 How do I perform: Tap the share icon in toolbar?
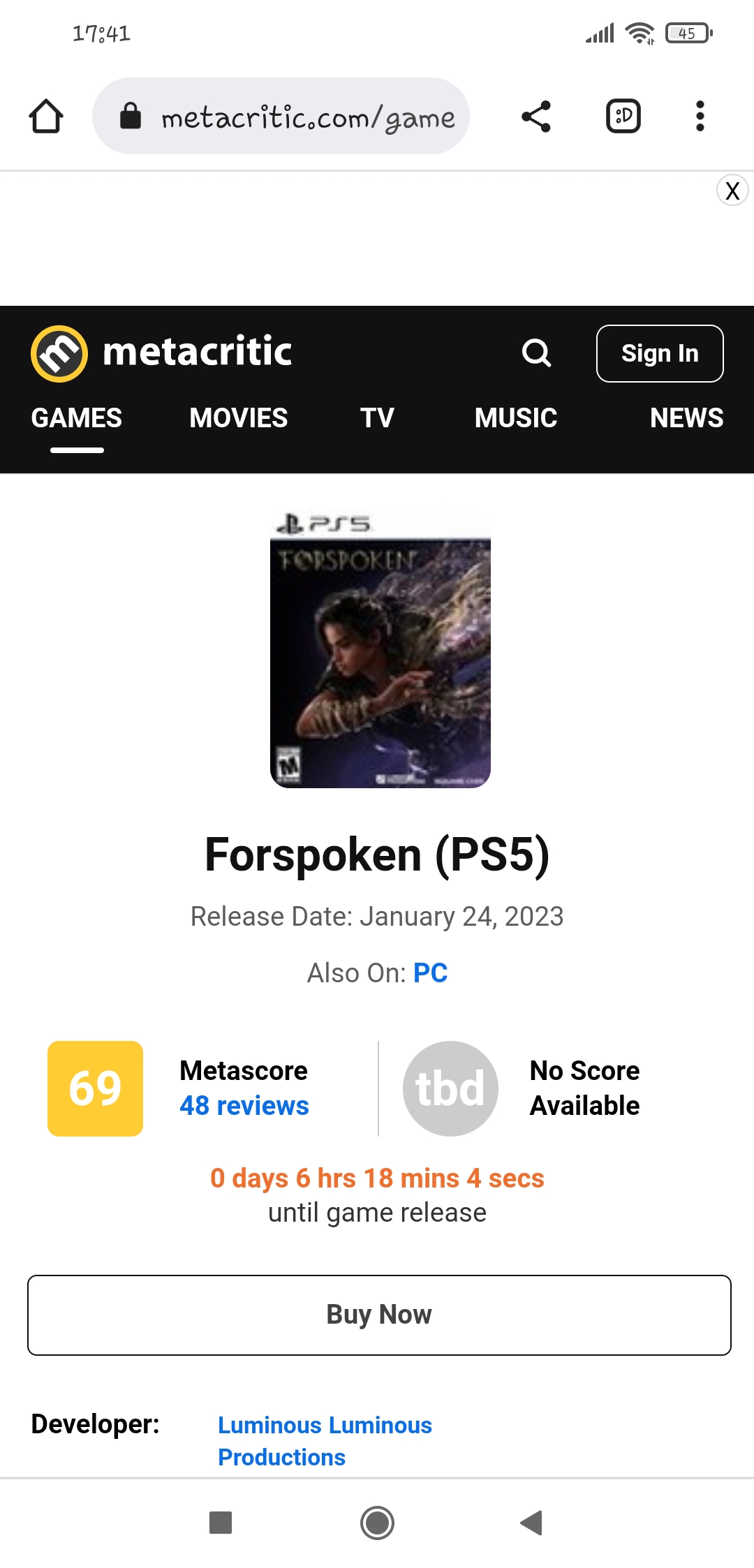(x=536, y=116)
